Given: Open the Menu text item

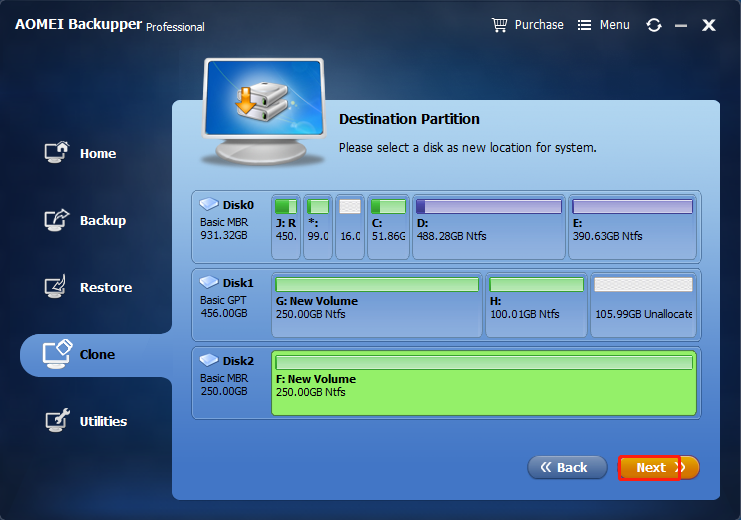Looking at the screenshot, I should pos(614,25).
